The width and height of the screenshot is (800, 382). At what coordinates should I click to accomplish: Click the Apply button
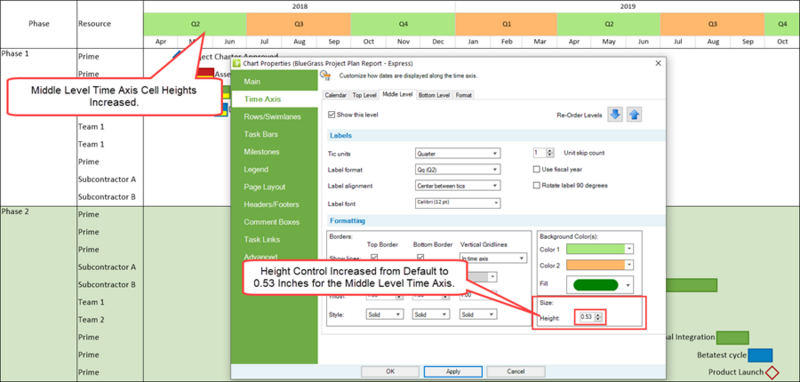453,372
